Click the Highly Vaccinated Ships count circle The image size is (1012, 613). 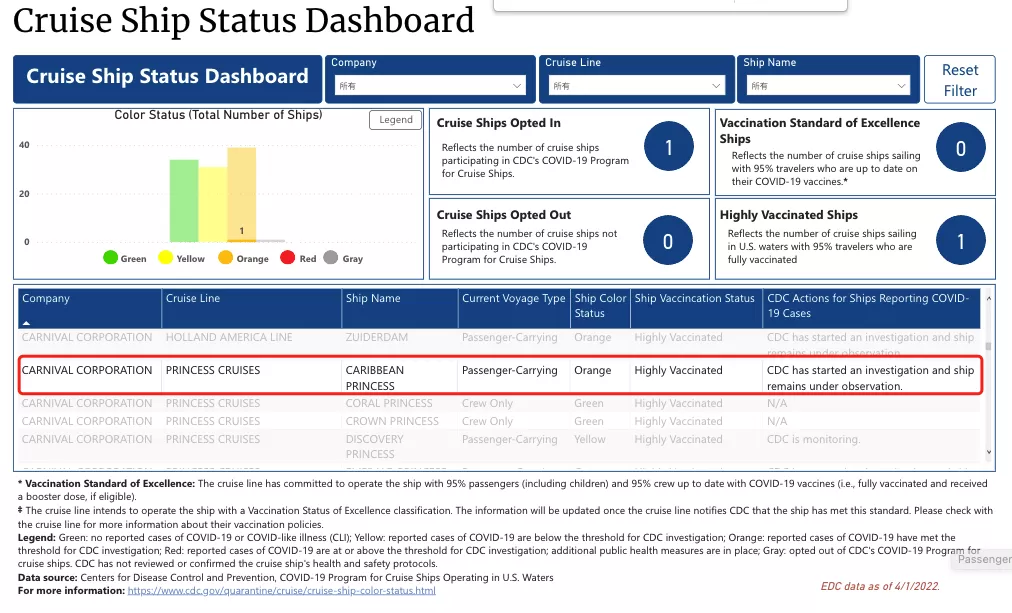[x=960, y=240]
